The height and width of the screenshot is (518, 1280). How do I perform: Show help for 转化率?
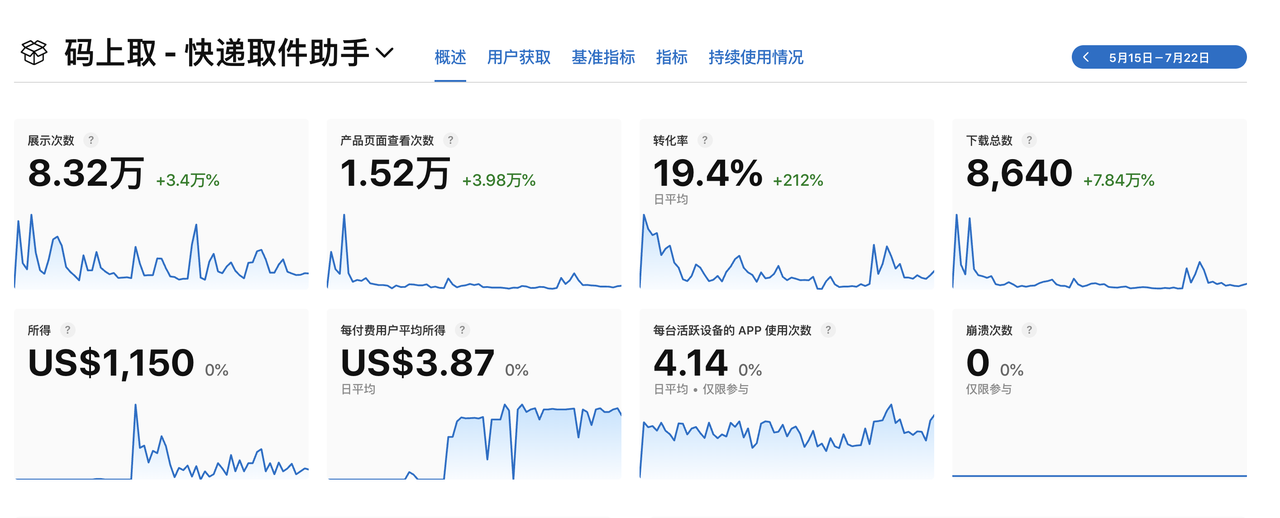704,141
